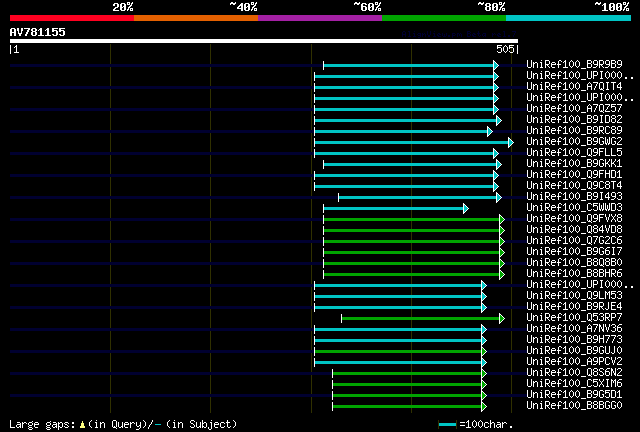Screen dimensions: 640x432
Task: Click the query end position 505
Action: click(505, 49)
